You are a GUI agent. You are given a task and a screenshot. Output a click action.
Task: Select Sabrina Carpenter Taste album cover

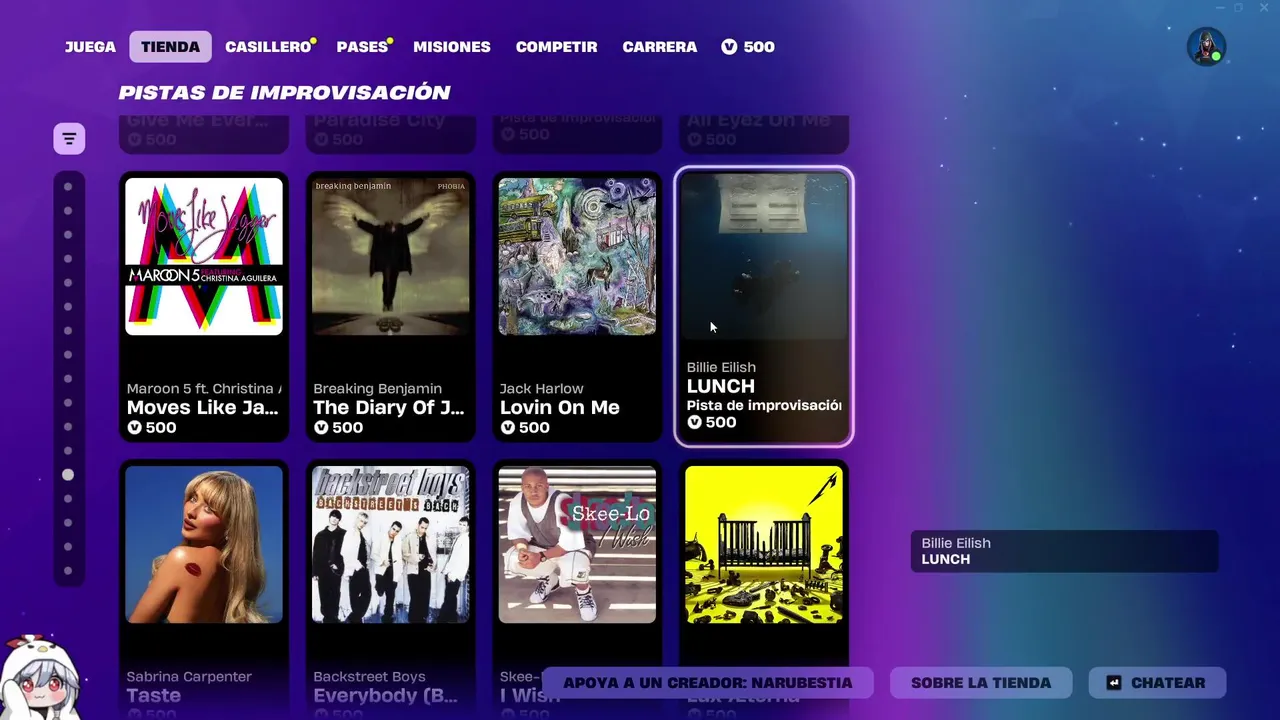204,545
